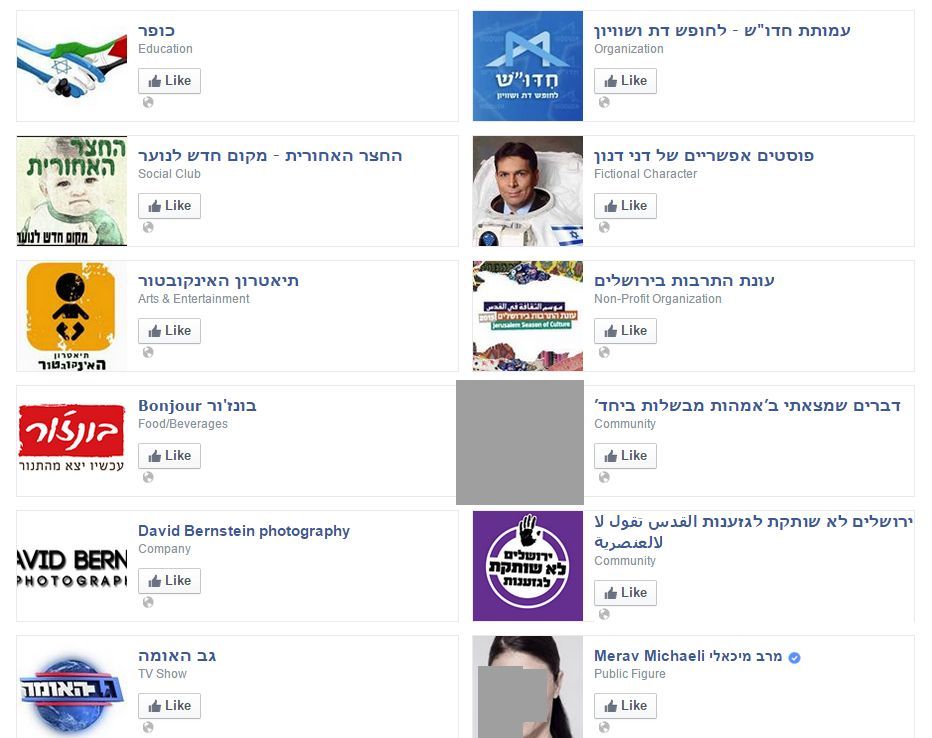Click the globe icon under David Bernstein photography
This screenshot has width=932, height=738.
[148, 602]
